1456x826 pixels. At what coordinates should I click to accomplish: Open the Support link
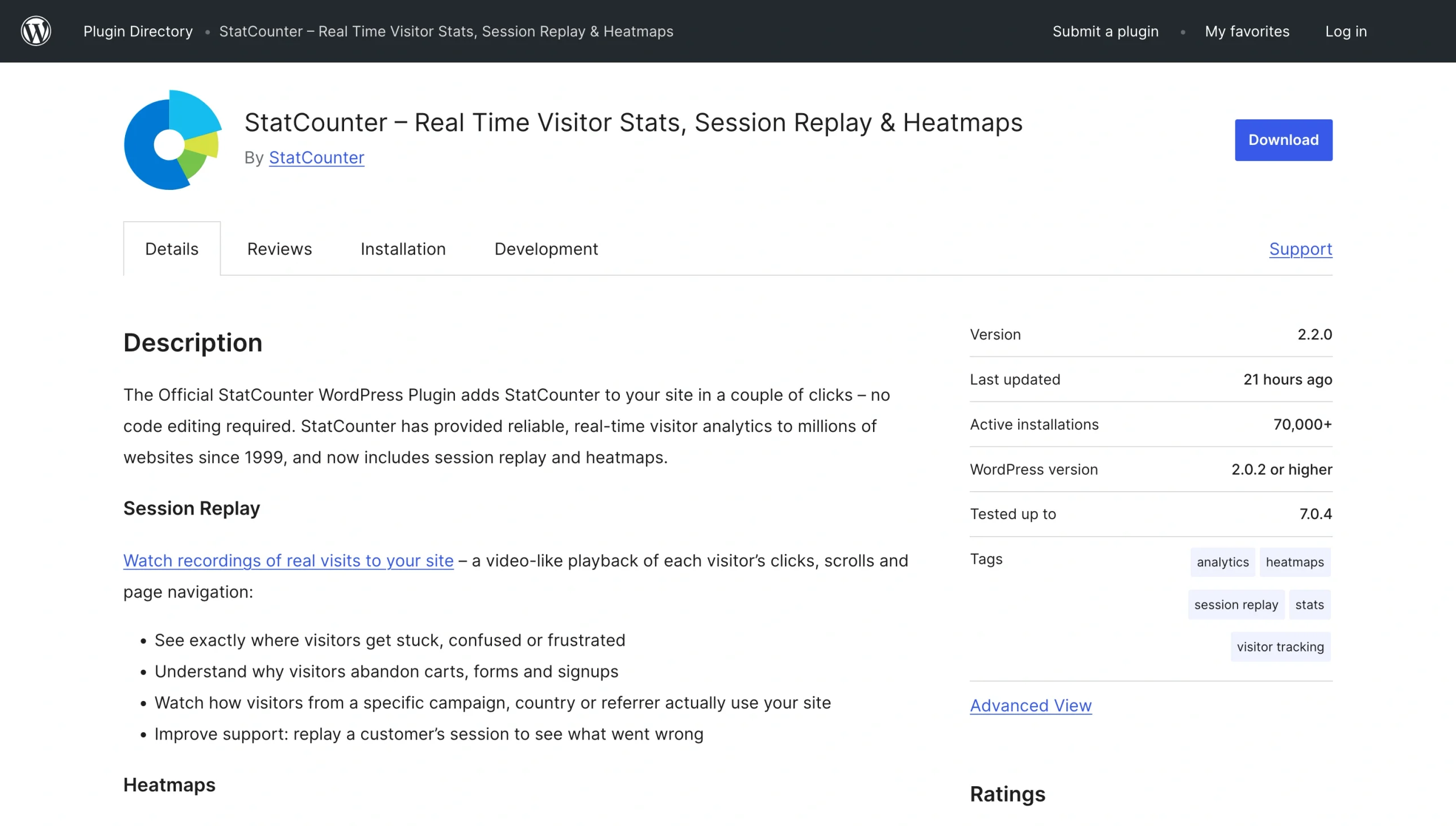pyautogui.click(x=1301, y=249)
